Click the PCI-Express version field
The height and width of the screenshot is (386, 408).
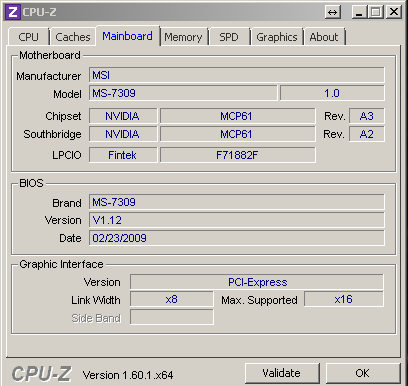coord(257,282)
